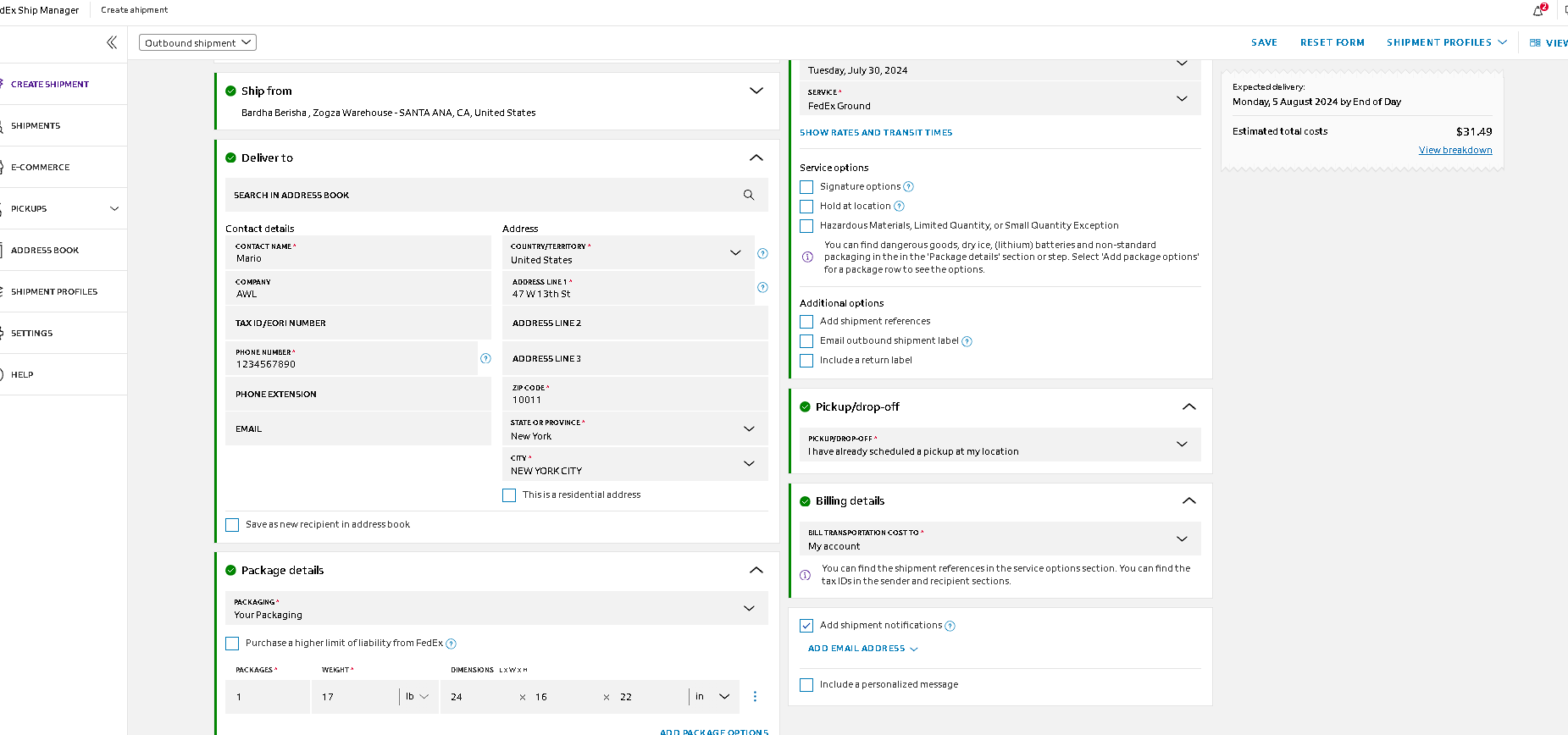The height and width of the screenshot is (735, 1568).
Task: Open E-Commerce in sidebar
Action: tap(41, 167)
